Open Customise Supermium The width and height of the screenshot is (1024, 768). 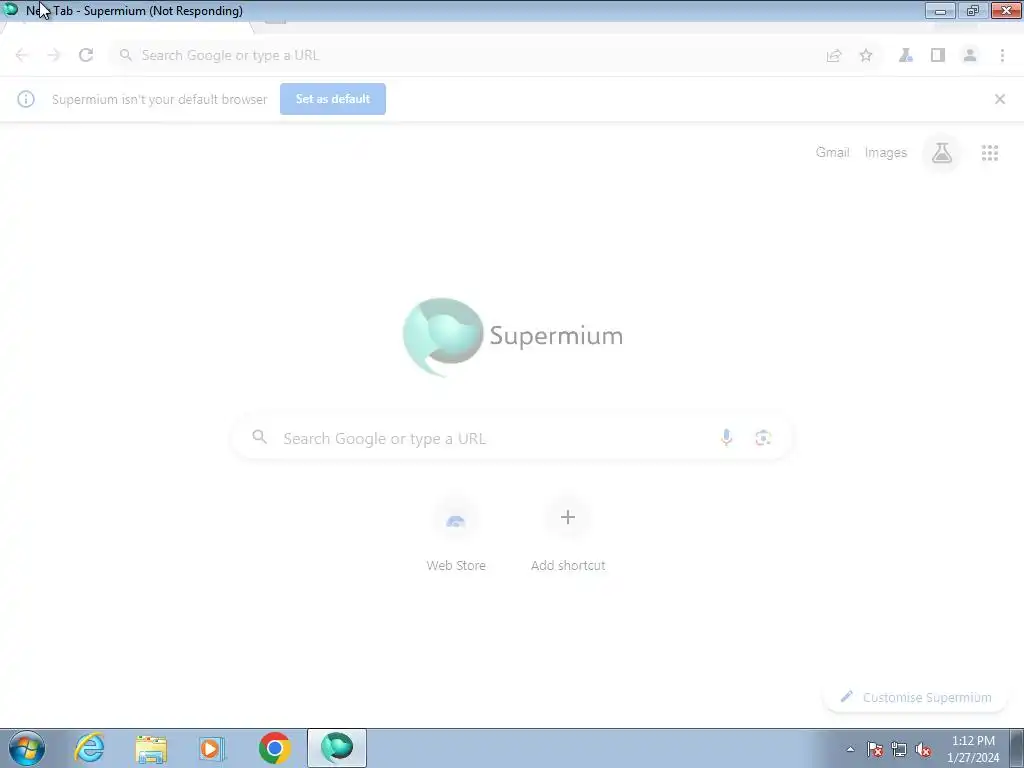point(916,697)
